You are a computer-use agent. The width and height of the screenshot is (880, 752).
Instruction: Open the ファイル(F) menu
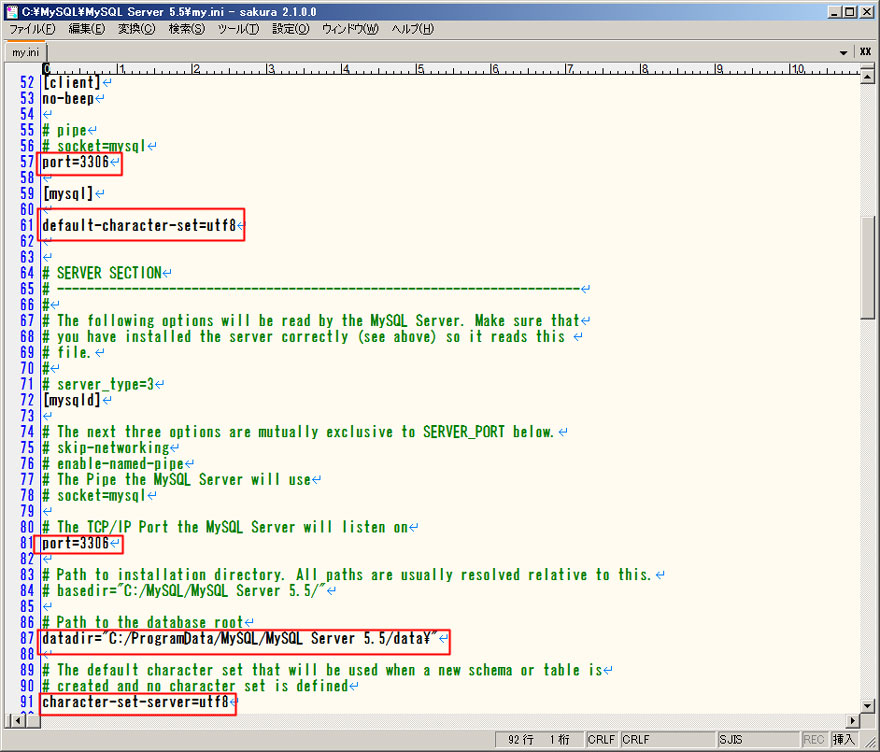click(x=33, y=29)
